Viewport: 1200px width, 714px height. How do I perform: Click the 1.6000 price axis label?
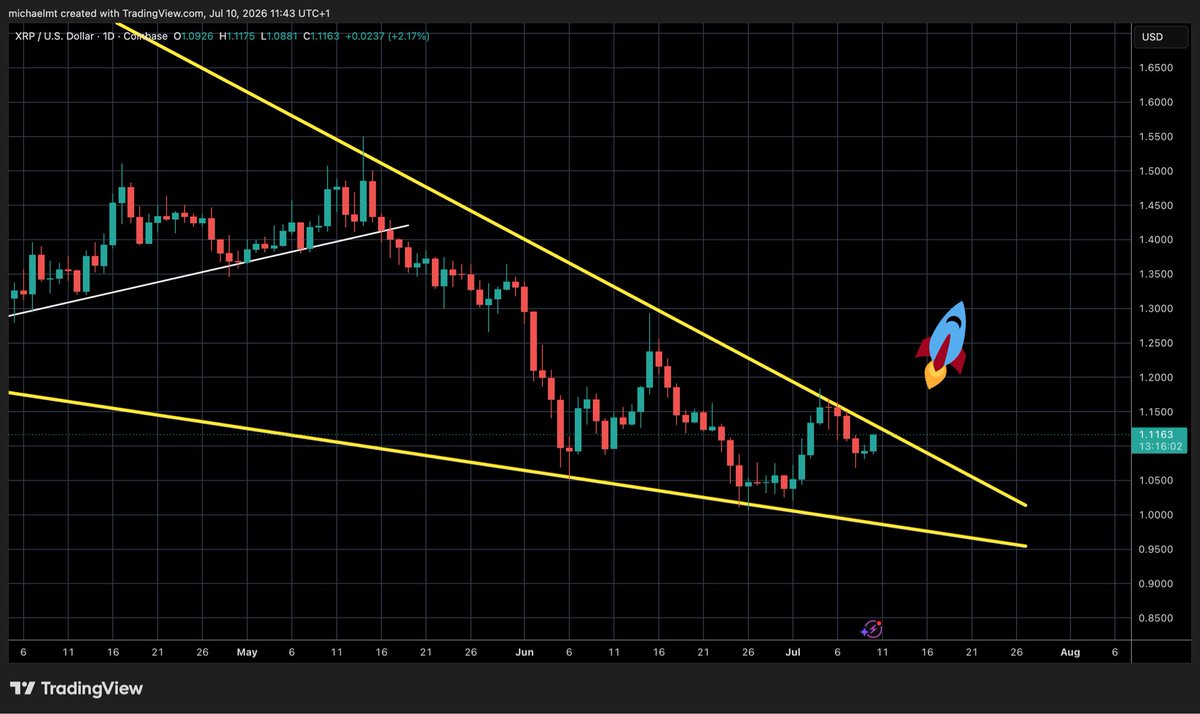(1157, 102)
